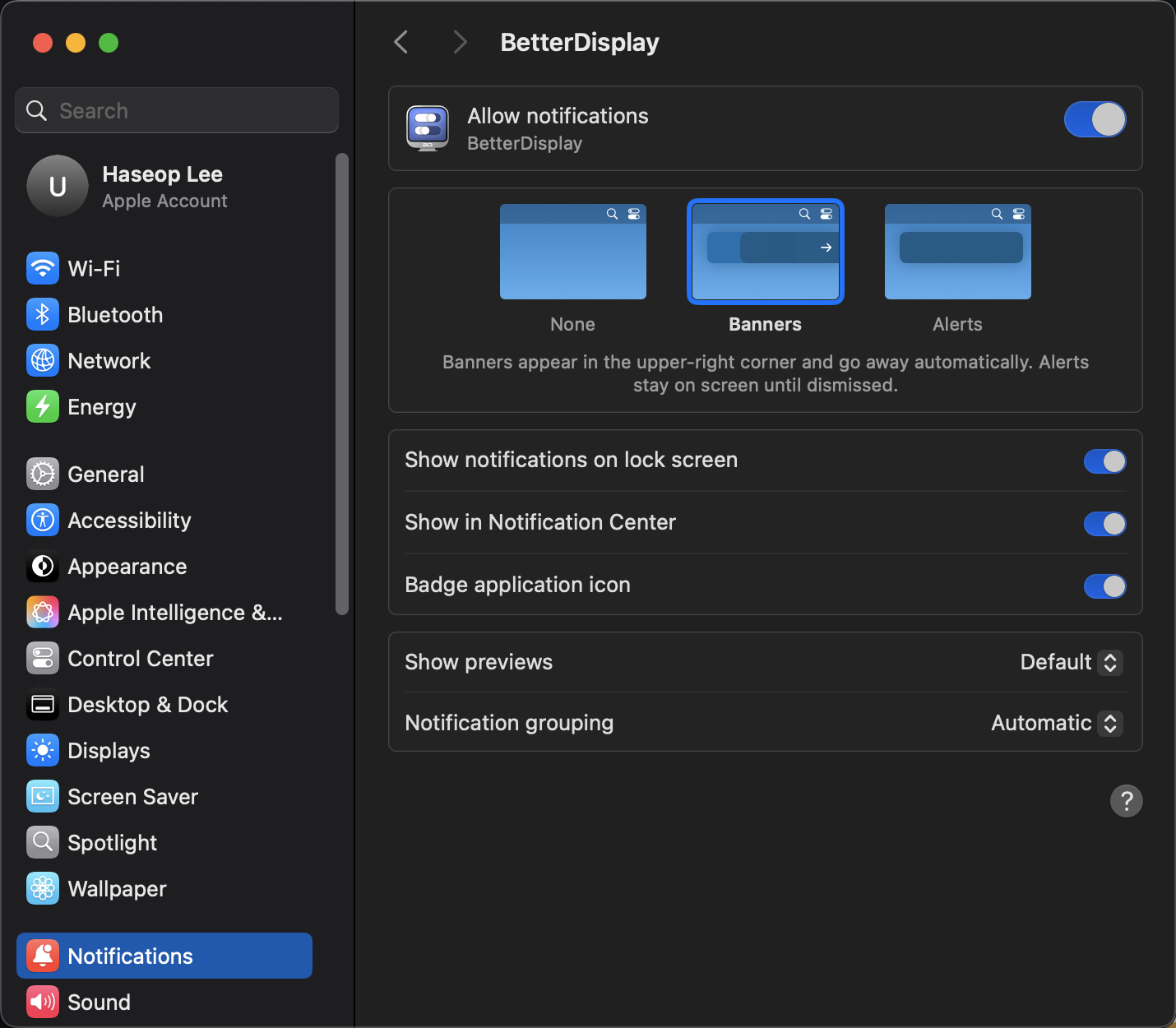1176x1028 pixels.
Task: Open Displays settings pane
Action: 164,750
